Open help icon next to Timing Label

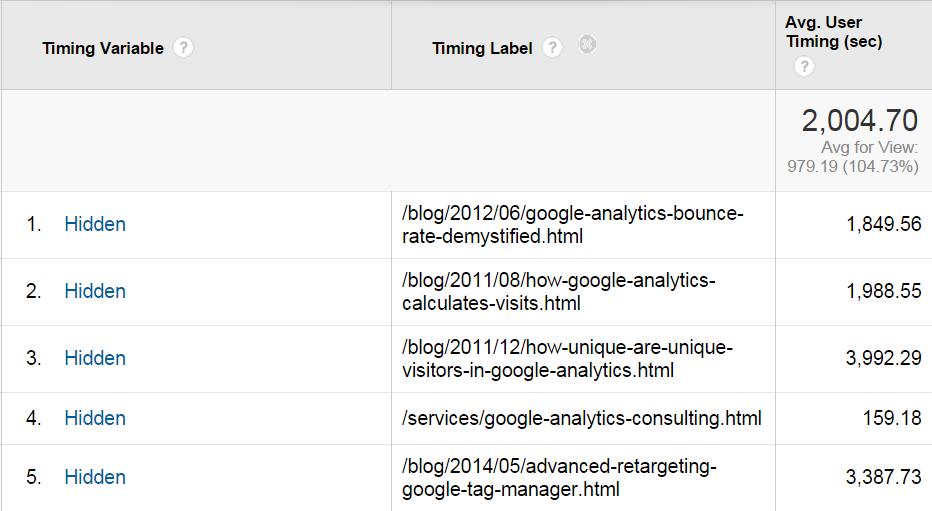click(552, 48)
